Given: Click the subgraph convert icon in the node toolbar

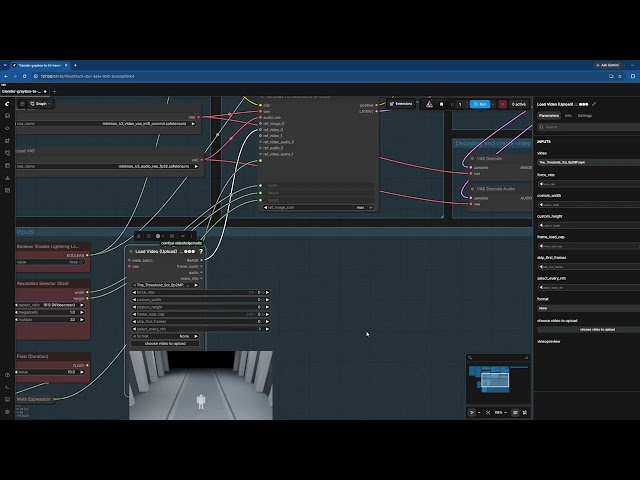Looking at the screenshot, I should (172, 236).
